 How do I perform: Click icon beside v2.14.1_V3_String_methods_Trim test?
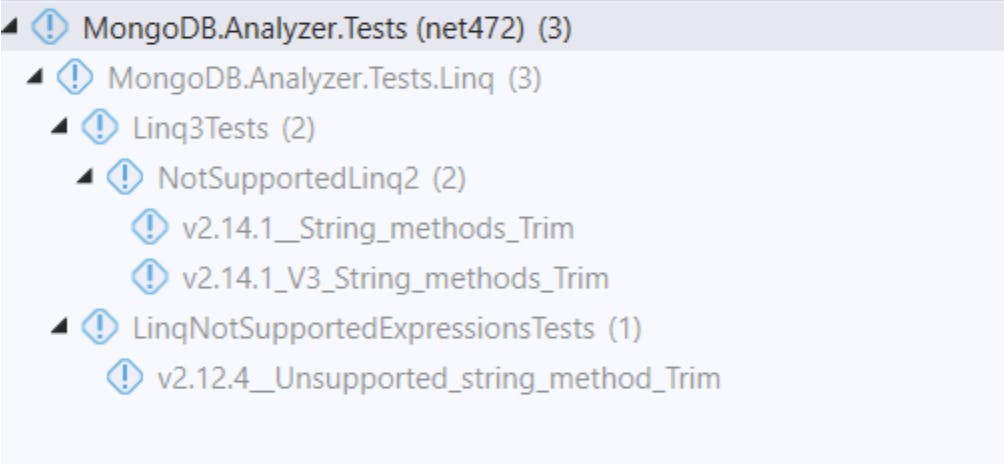[148, 277]
